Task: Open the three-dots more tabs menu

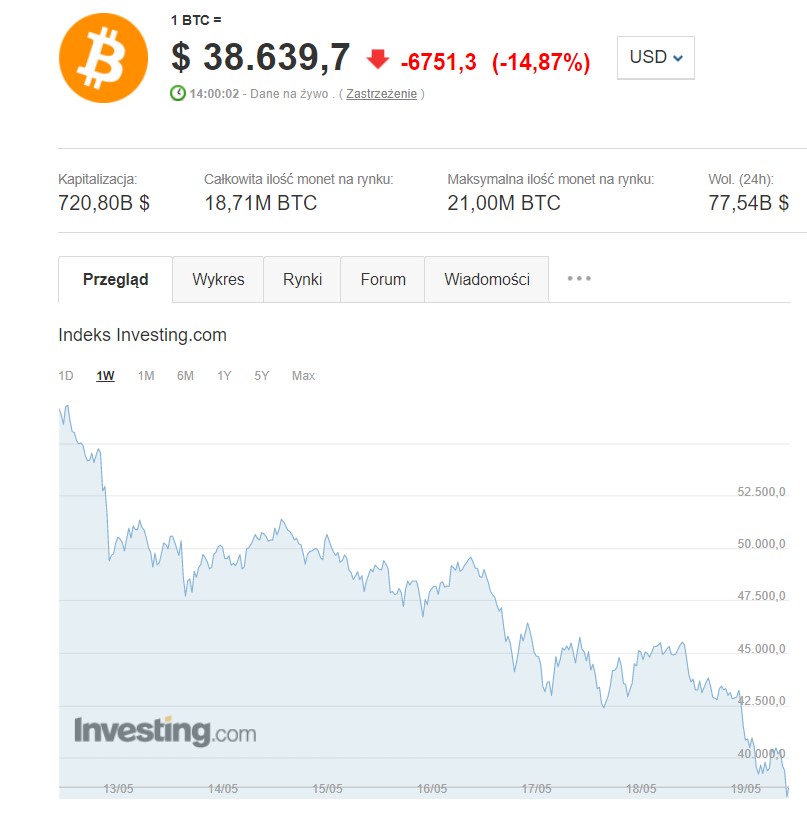Action: [579, 278]
